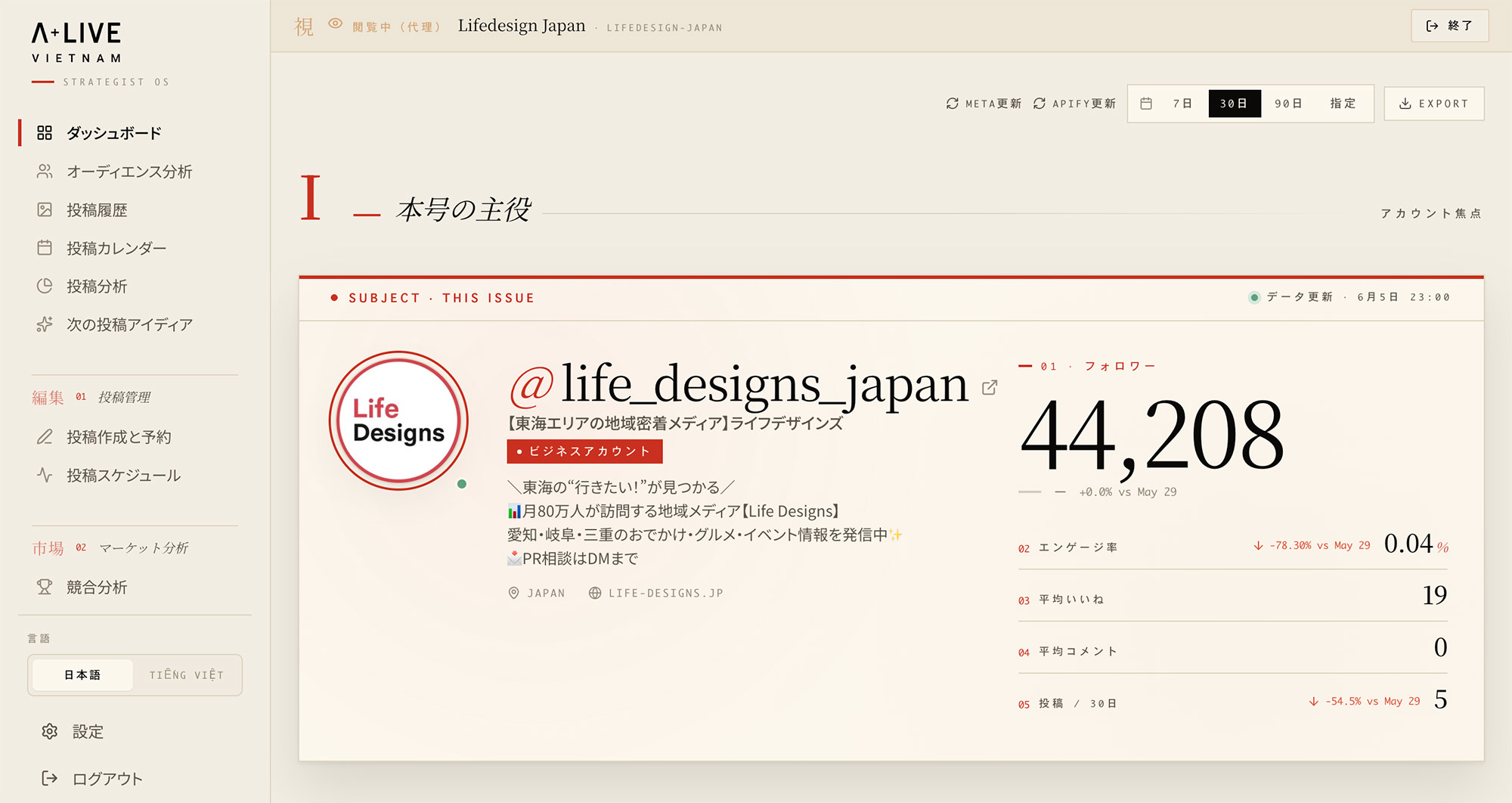Click the A+LIVE Vietnam logo

tap(77, 42)
